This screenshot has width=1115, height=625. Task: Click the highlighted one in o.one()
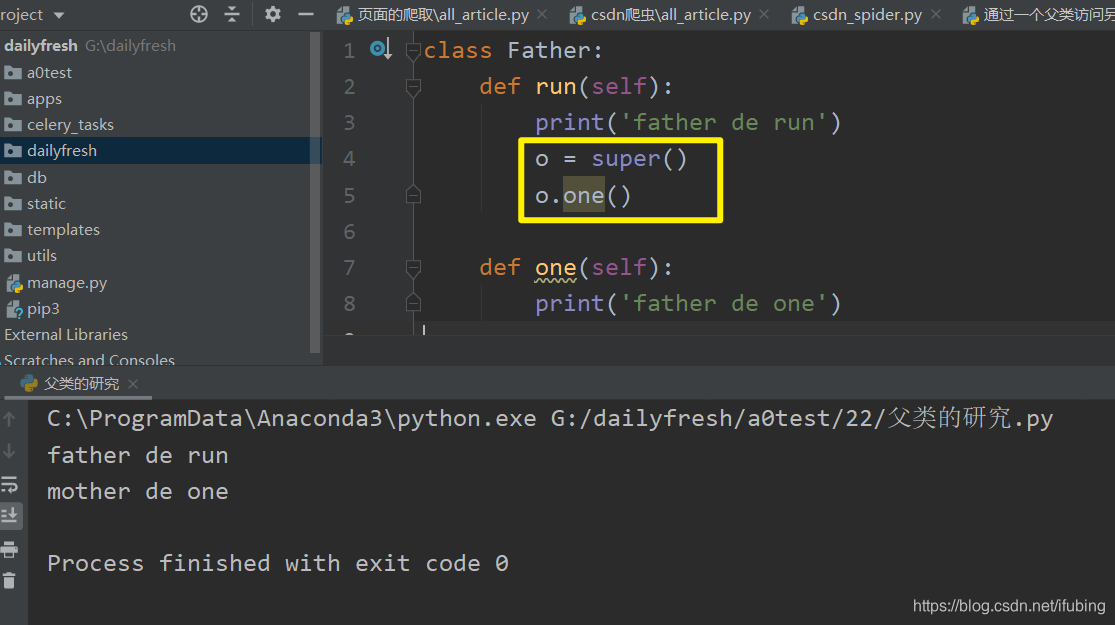coord(583,196)
